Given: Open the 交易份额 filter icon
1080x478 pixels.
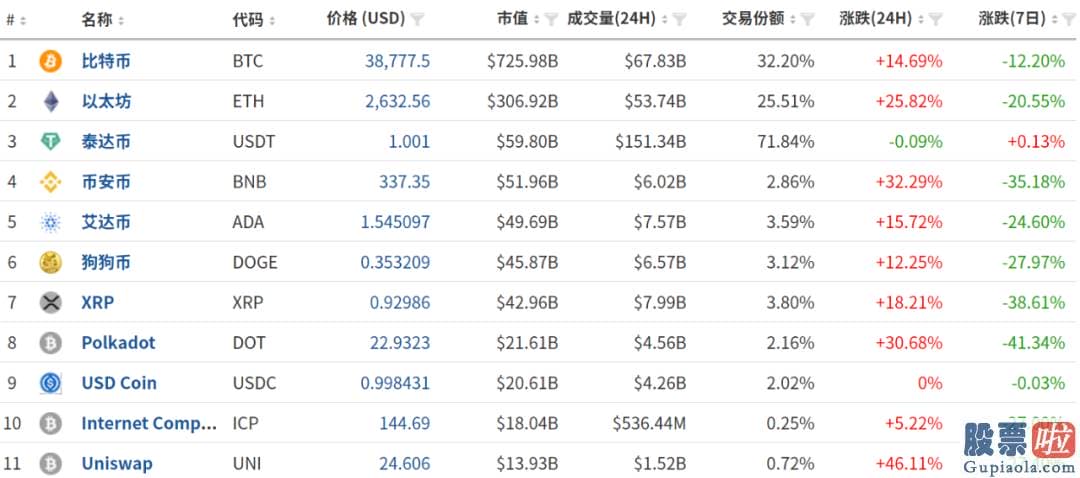Looking at the screenshot, I should (x=808, y=19).
